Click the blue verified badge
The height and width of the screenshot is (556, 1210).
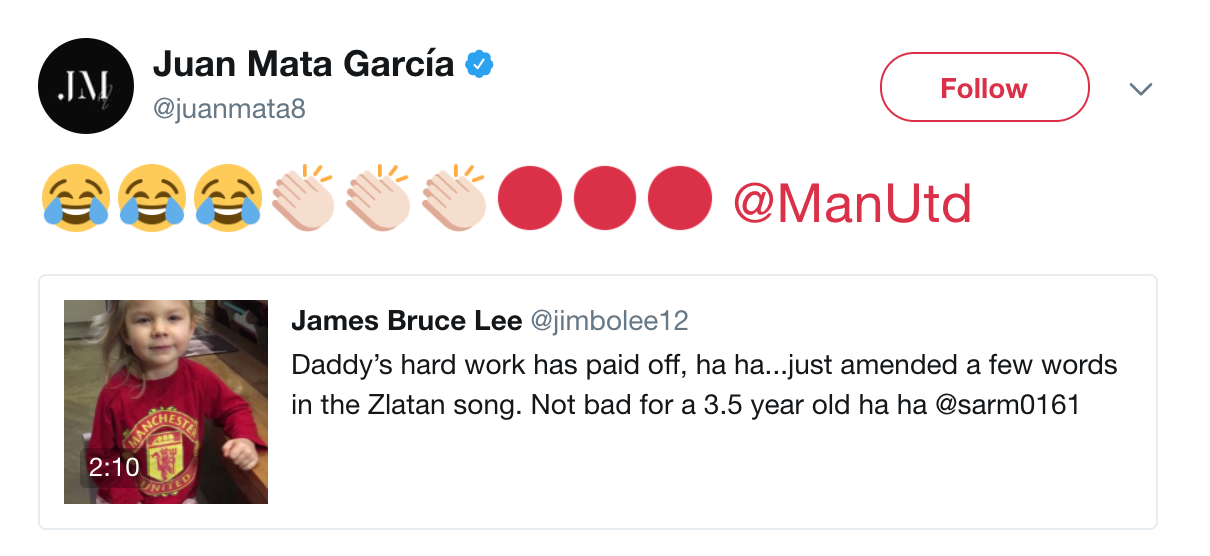coord(481,66)
